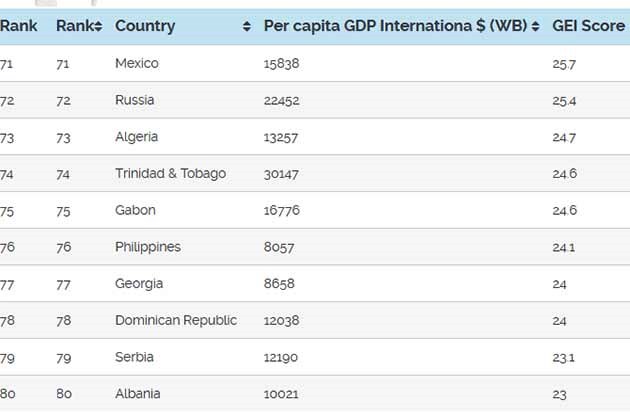The width and height of the screenshot is (630, 417).
Task: Click the first Rank column header
Action: pyautogui.click(x=18, y=26)
